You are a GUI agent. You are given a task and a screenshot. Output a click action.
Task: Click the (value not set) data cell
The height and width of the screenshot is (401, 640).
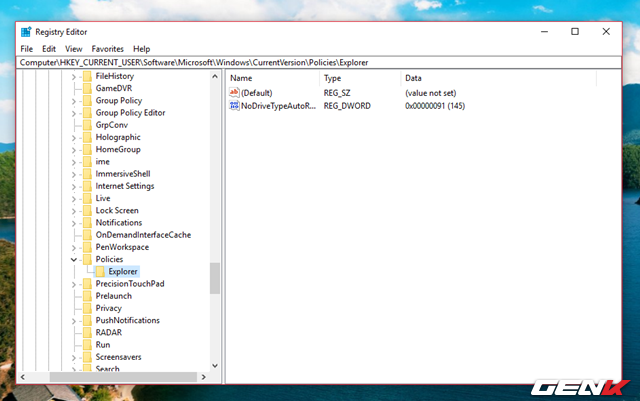(x=431, y=93)
